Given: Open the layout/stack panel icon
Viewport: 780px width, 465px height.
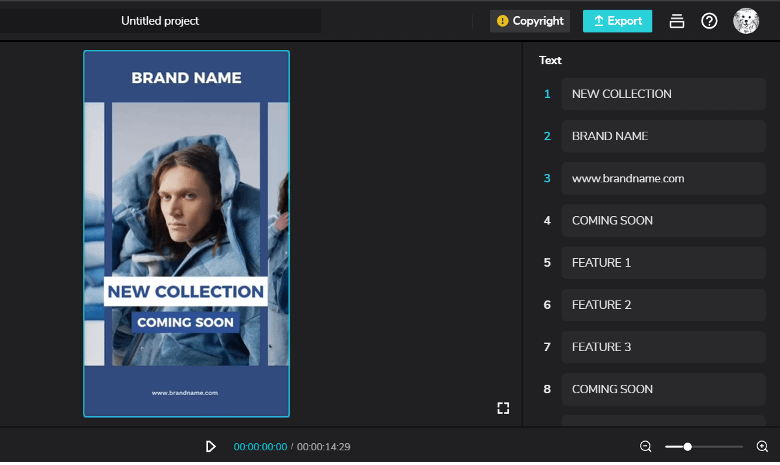Looking at the screenshot, I should [677, 21].
